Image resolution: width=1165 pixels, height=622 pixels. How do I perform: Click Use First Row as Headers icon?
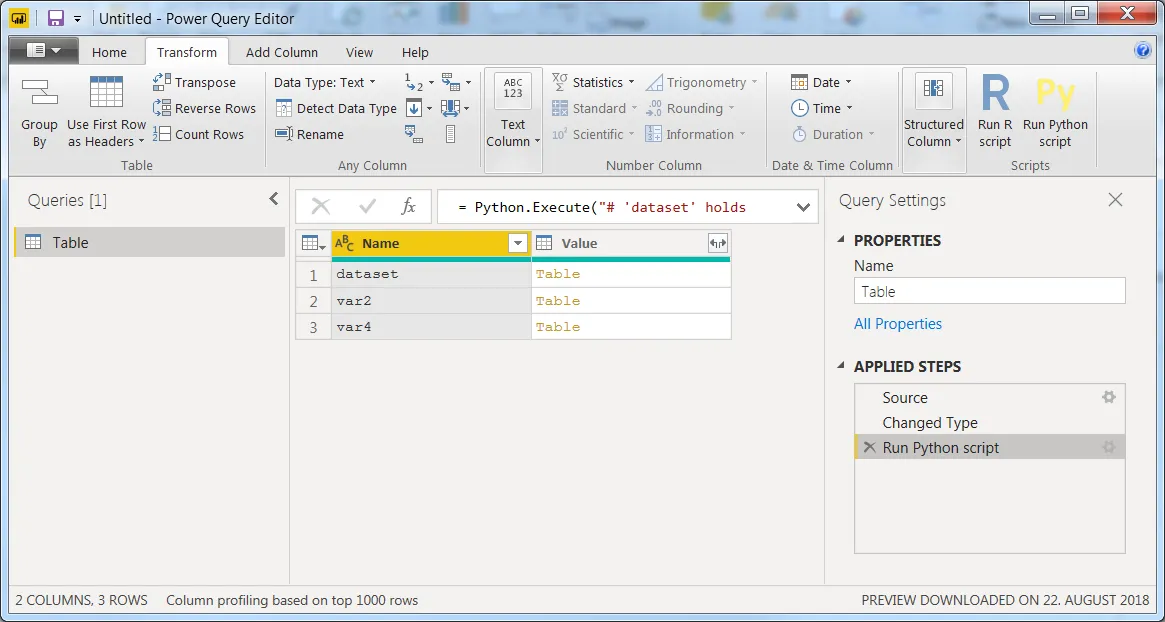coord(106,93)
